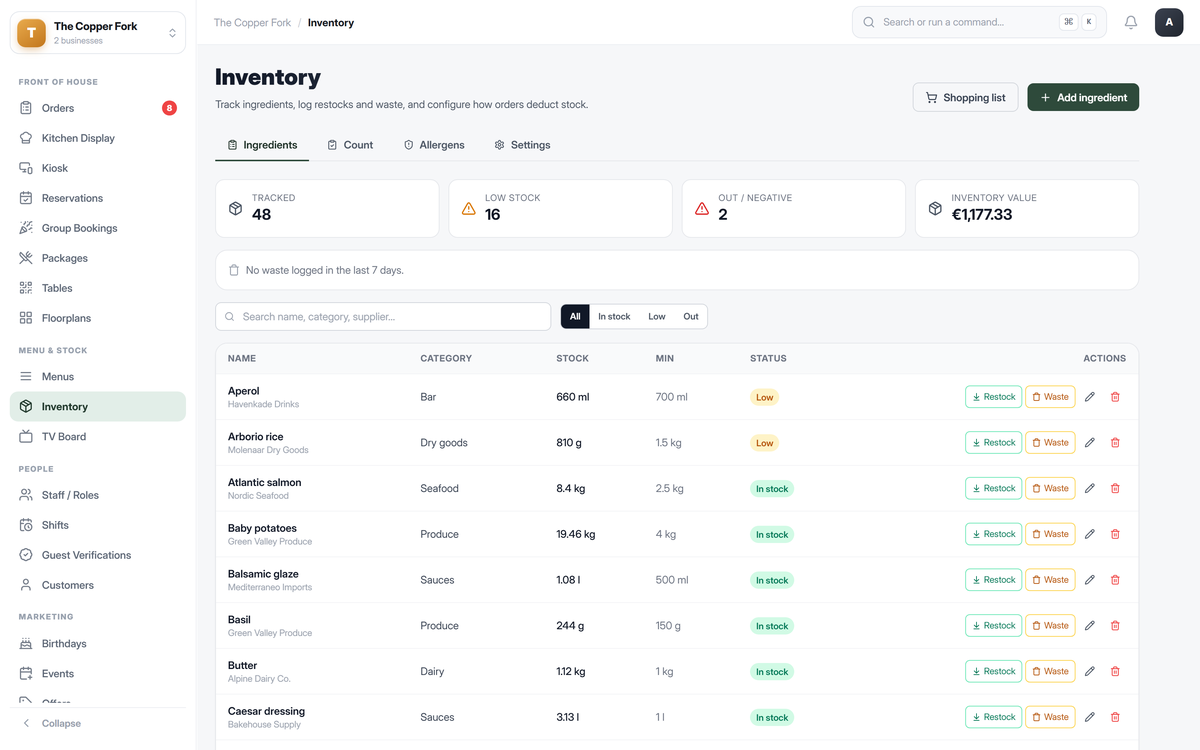
Task: Edit Butter pencil icon
Action: point(1090,672)
